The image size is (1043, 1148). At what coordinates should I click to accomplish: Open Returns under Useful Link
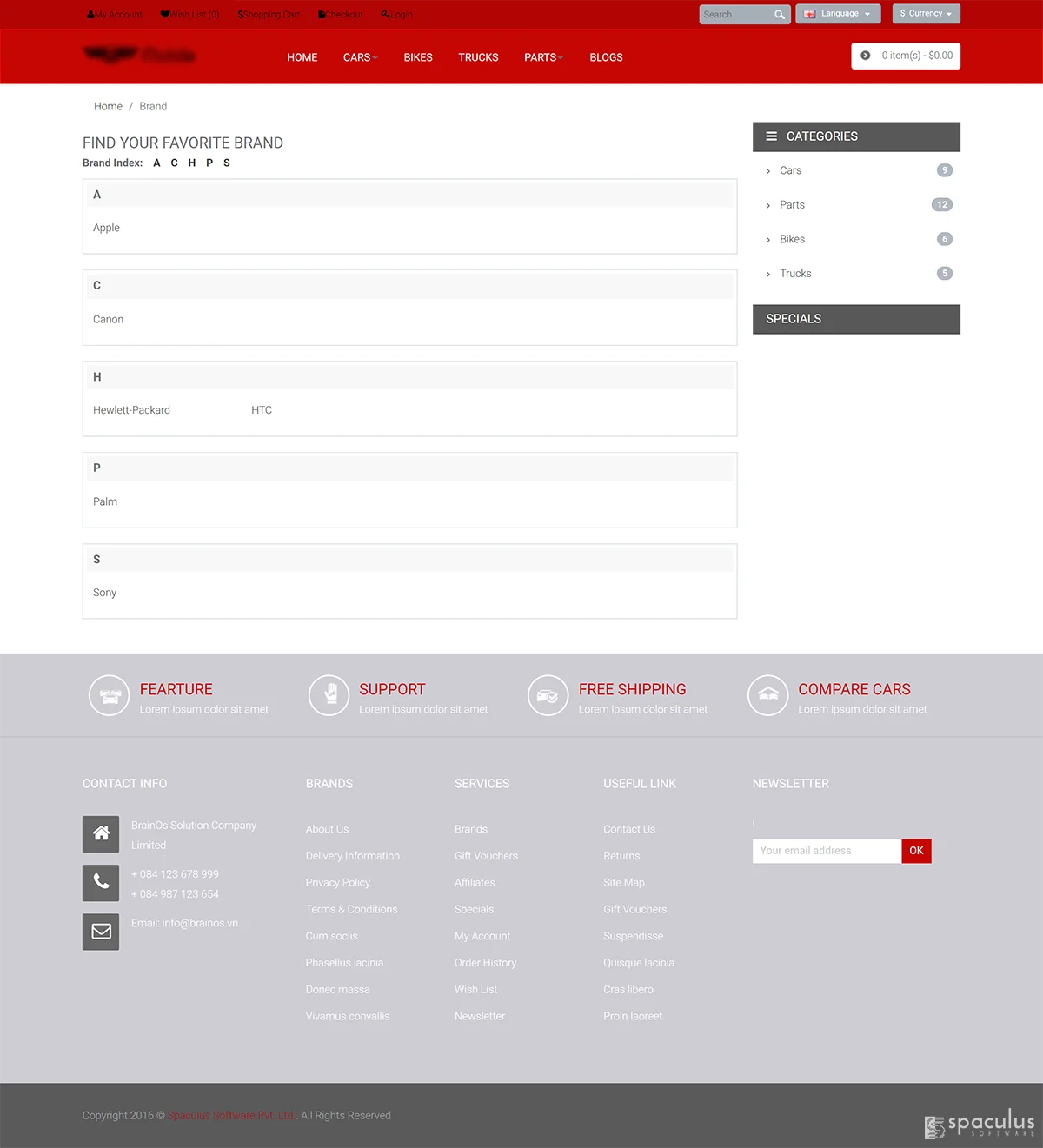(621, 856)
